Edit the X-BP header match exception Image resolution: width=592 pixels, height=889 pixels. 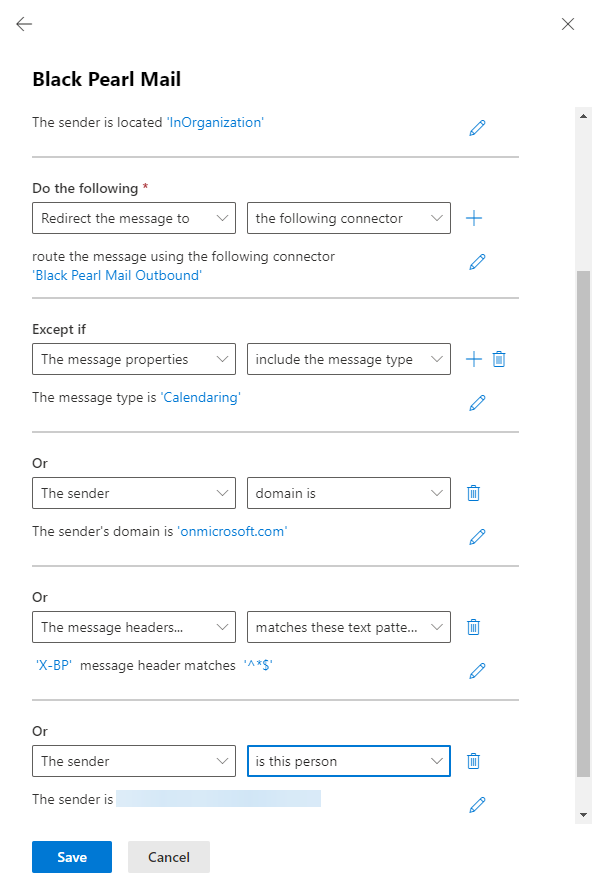tap(477, 671)
